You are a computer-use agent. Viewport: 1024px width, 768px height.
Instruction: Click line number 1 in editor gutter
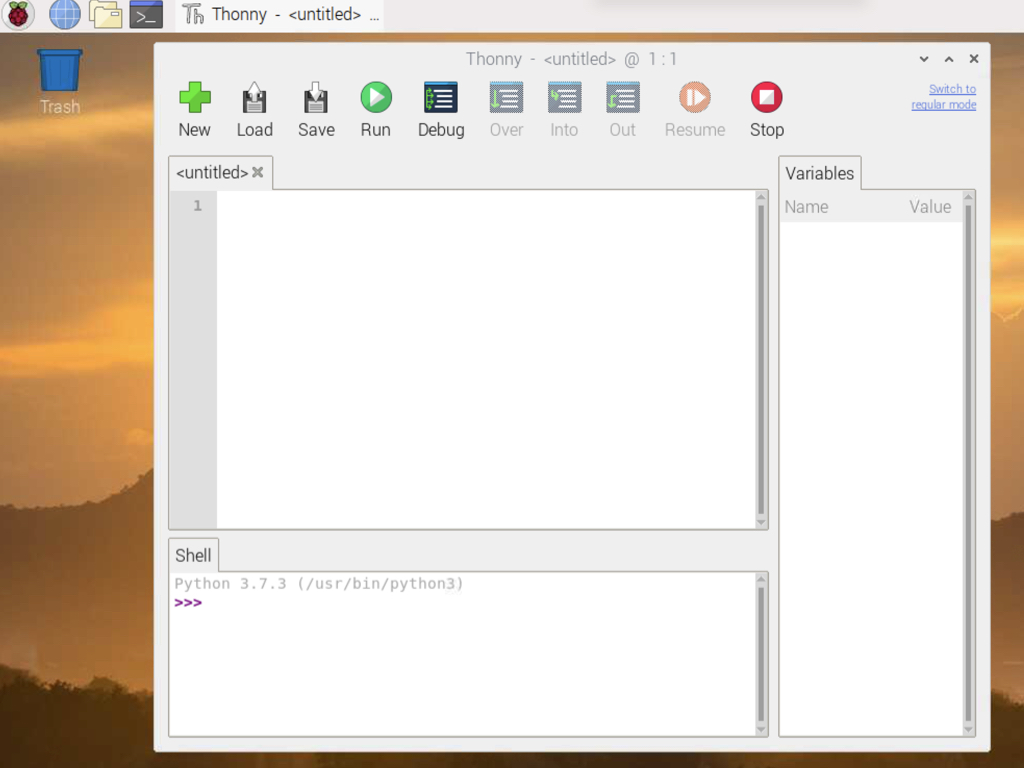pos(197,206)
